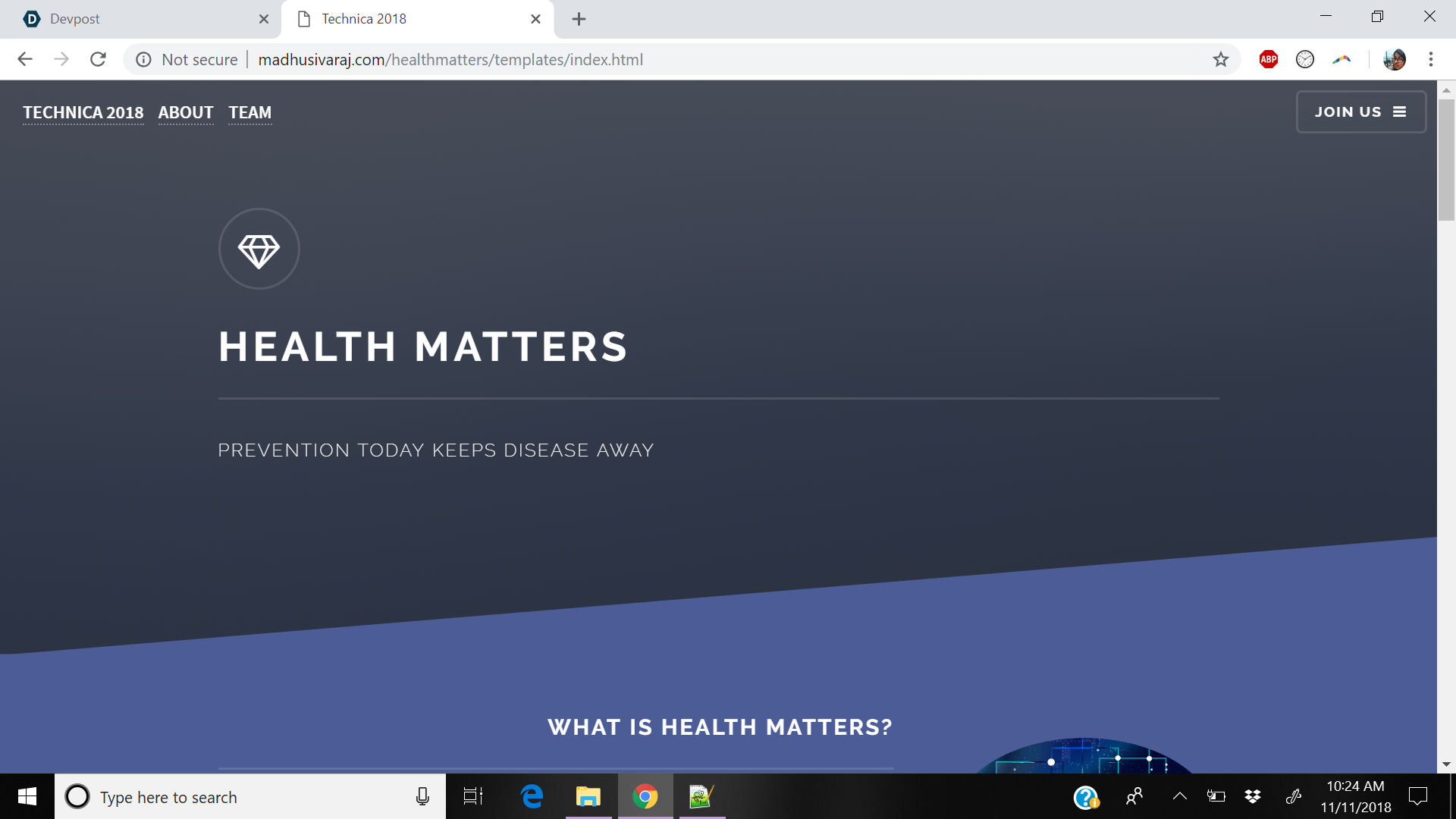The height and width of the screenshot is (819, 1456).
Task: Open the Chrome profile avatar
Action: coord(1394,59)
